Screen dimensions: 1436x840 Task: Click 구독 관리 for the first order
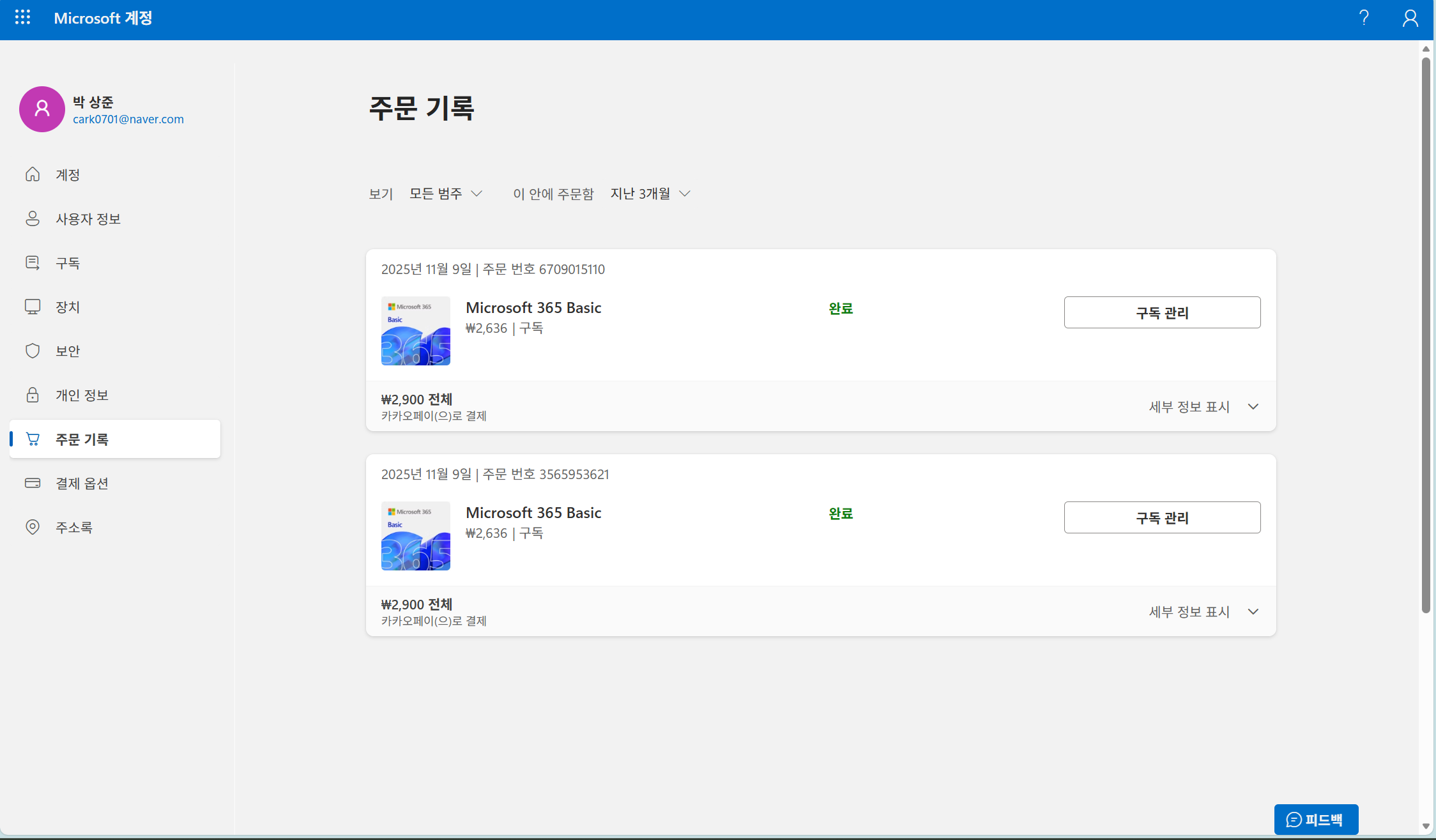click(x=1162, y=312)
